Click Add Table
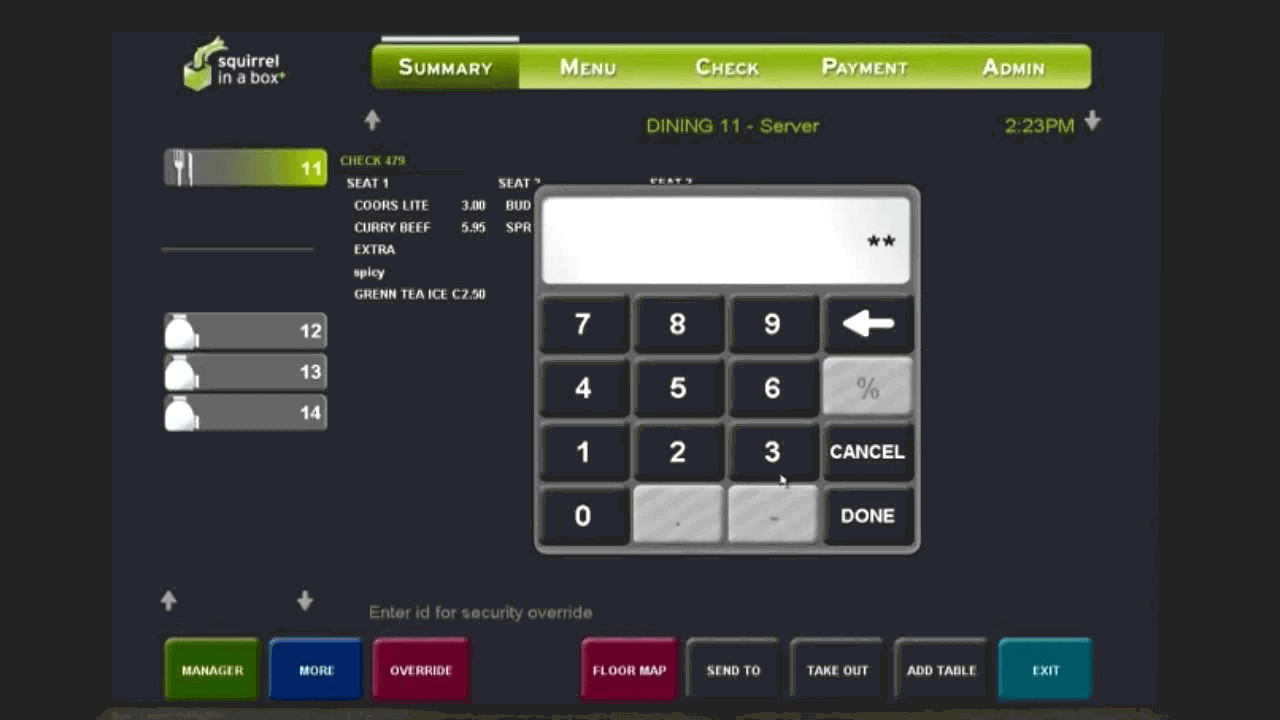 [x=939, y=668]
